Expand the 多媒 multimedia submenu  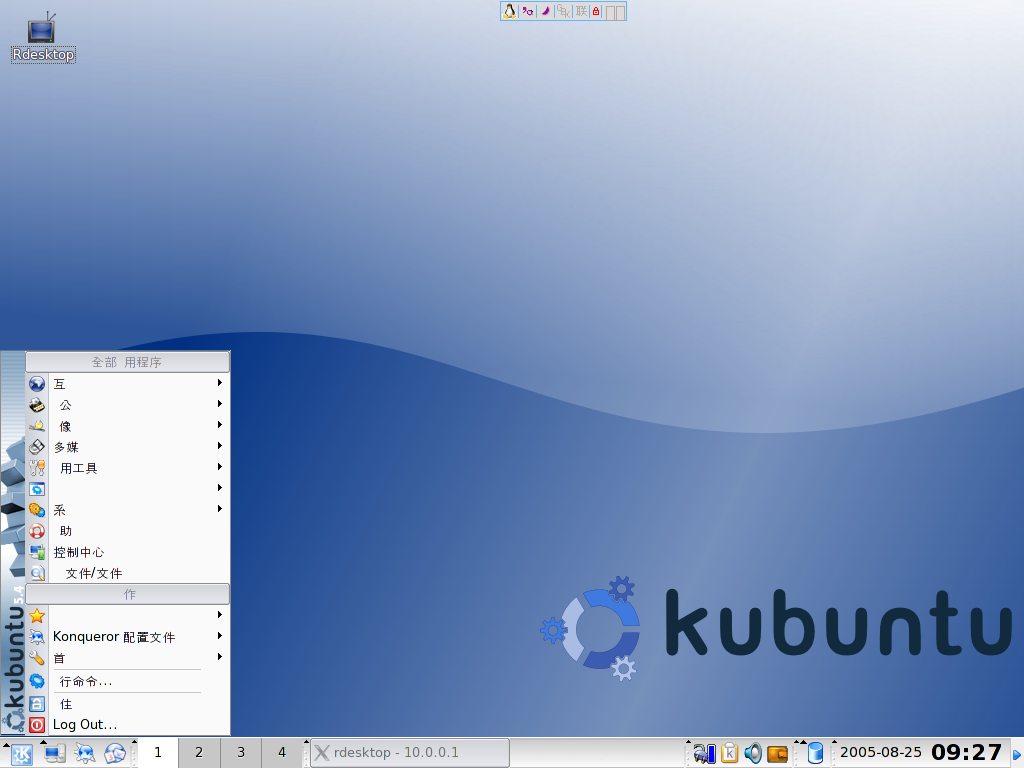point(128,447)
